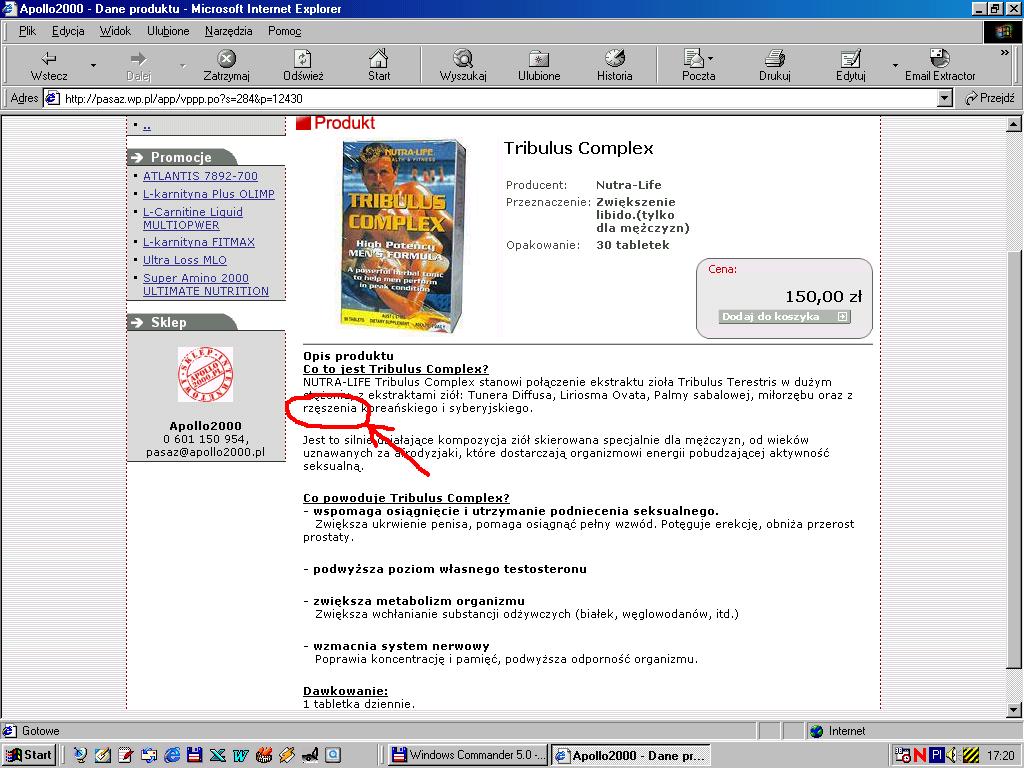Open the Dalej forward history dropdown arrow

(183, 65)
